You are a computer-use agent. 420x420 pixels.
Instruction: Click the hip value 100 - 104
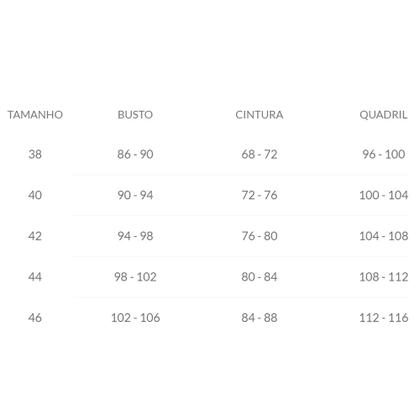384,195
